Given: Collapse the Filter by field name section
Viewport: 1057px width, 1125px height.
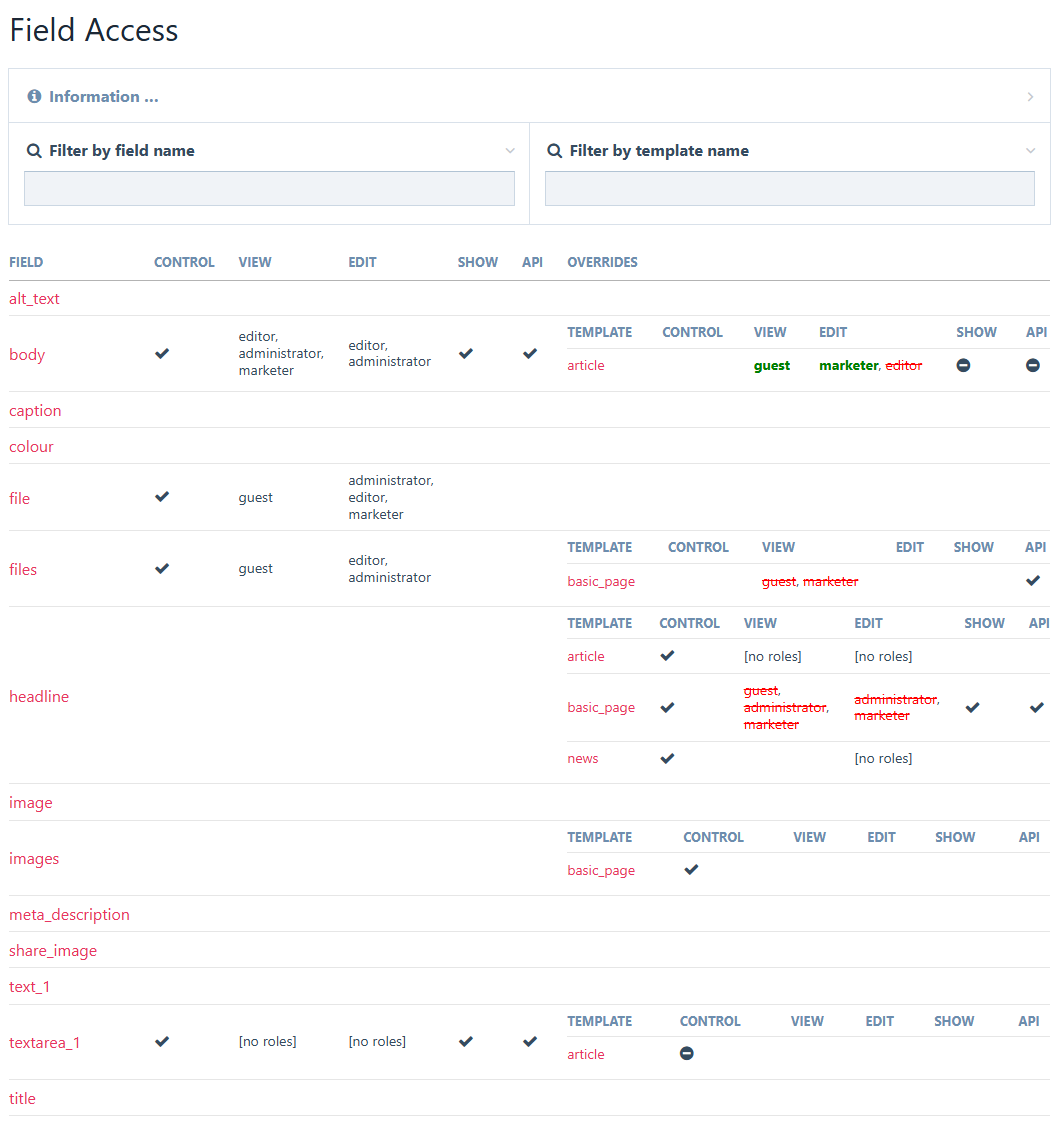Looking at the screenshot, I should tap(510, 151).
